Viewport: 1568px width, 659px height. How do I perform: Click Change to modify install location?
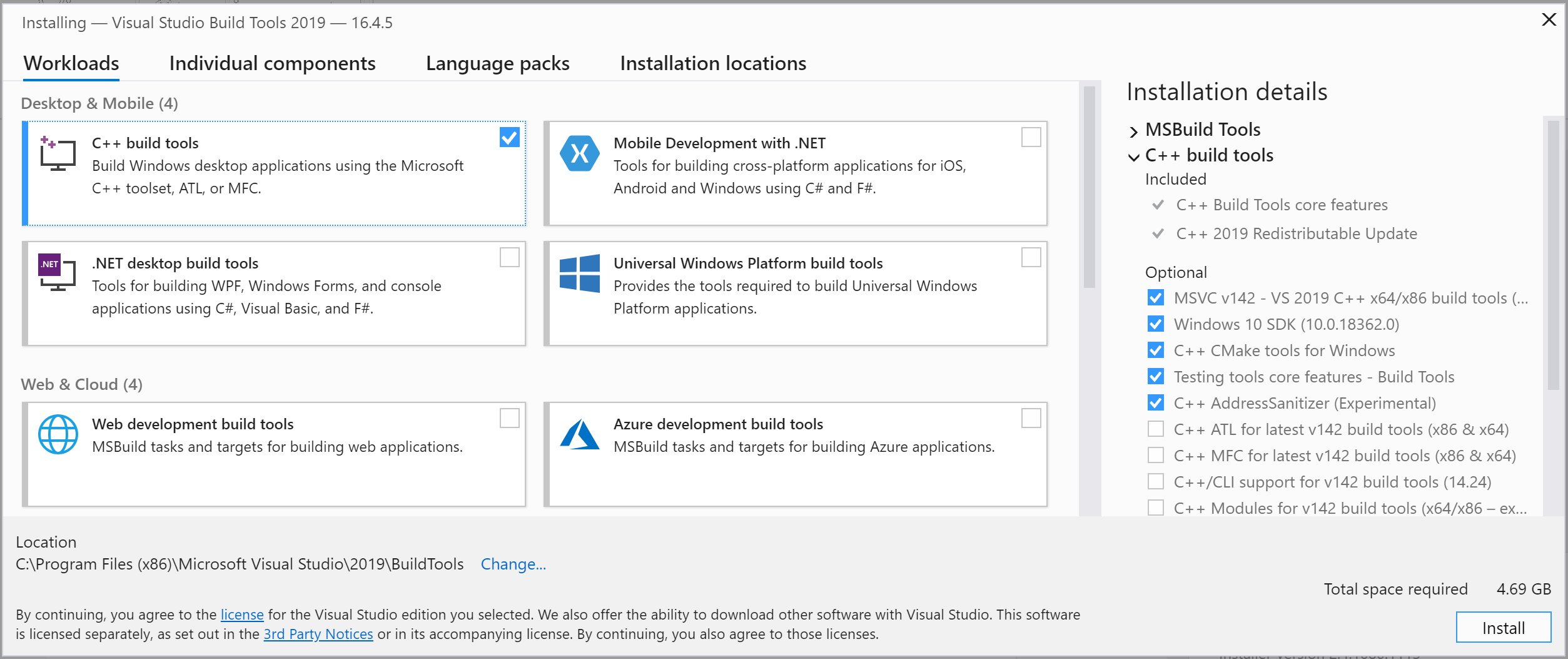click(513, 564)
